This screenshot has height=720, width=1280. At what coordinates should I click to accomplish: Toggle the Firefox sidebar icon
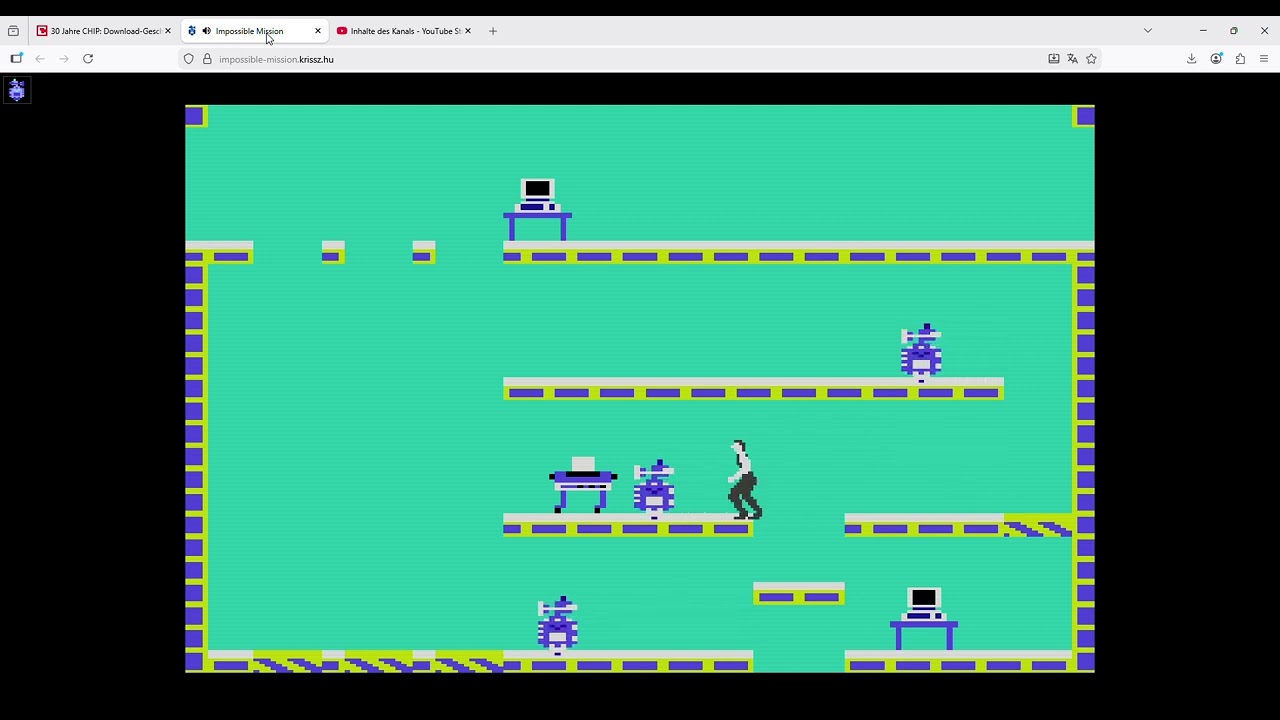coord(16,59)
